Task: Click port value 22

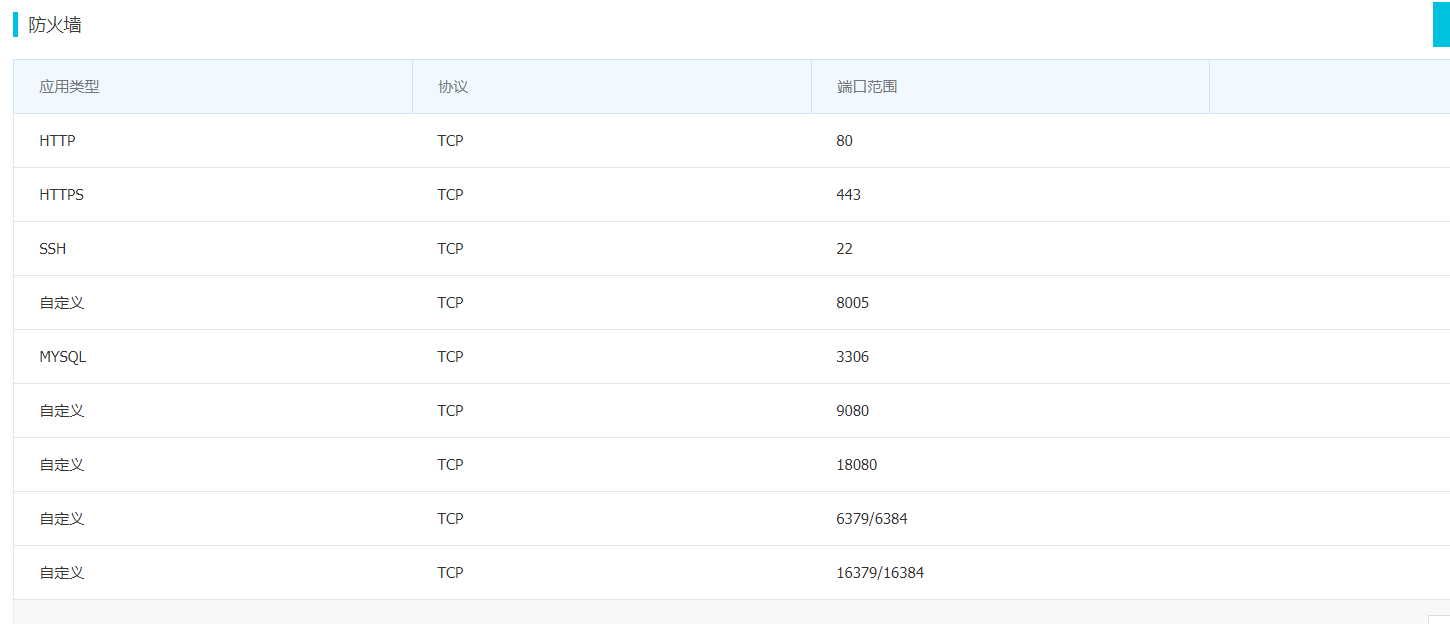Action: pos(845,249)
